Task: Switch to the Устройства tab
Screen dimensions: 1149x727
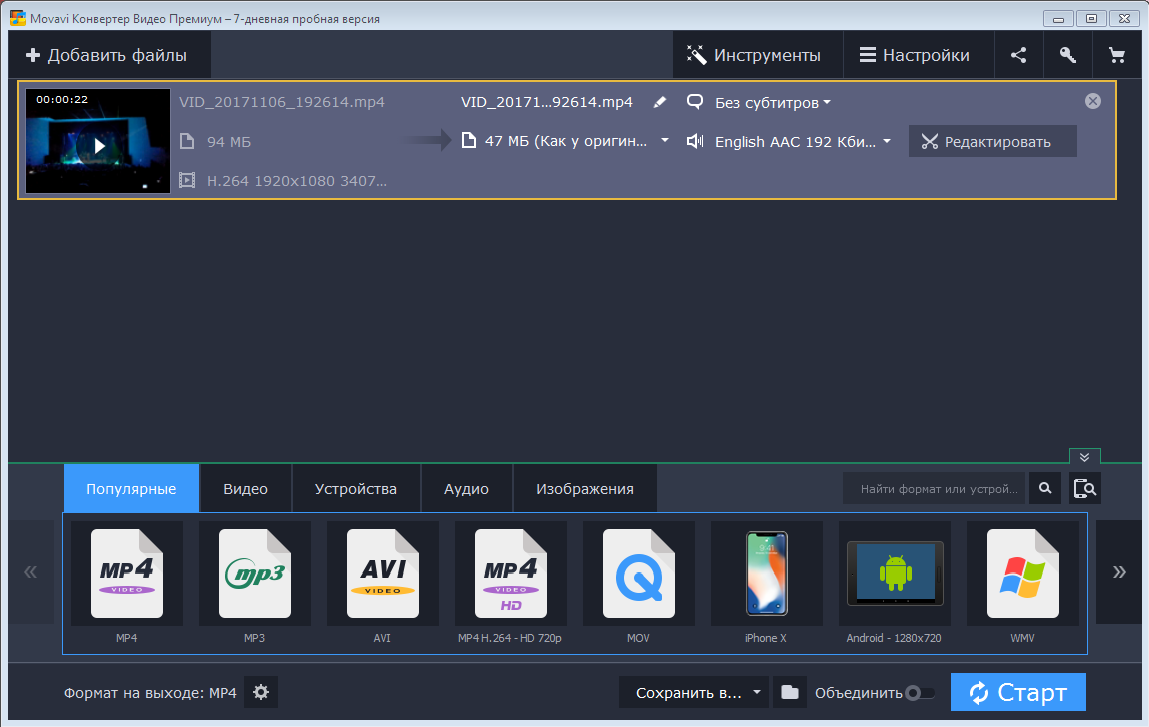Action: click(355, 489)
